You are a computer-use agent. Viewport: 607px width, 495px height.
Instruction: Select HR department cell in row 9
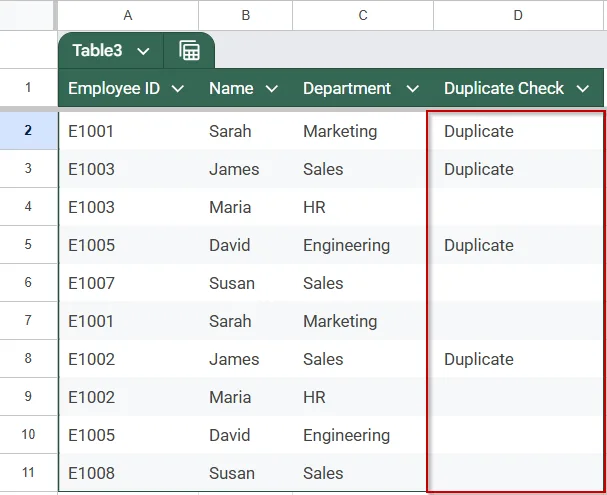[x=363, y=396]
